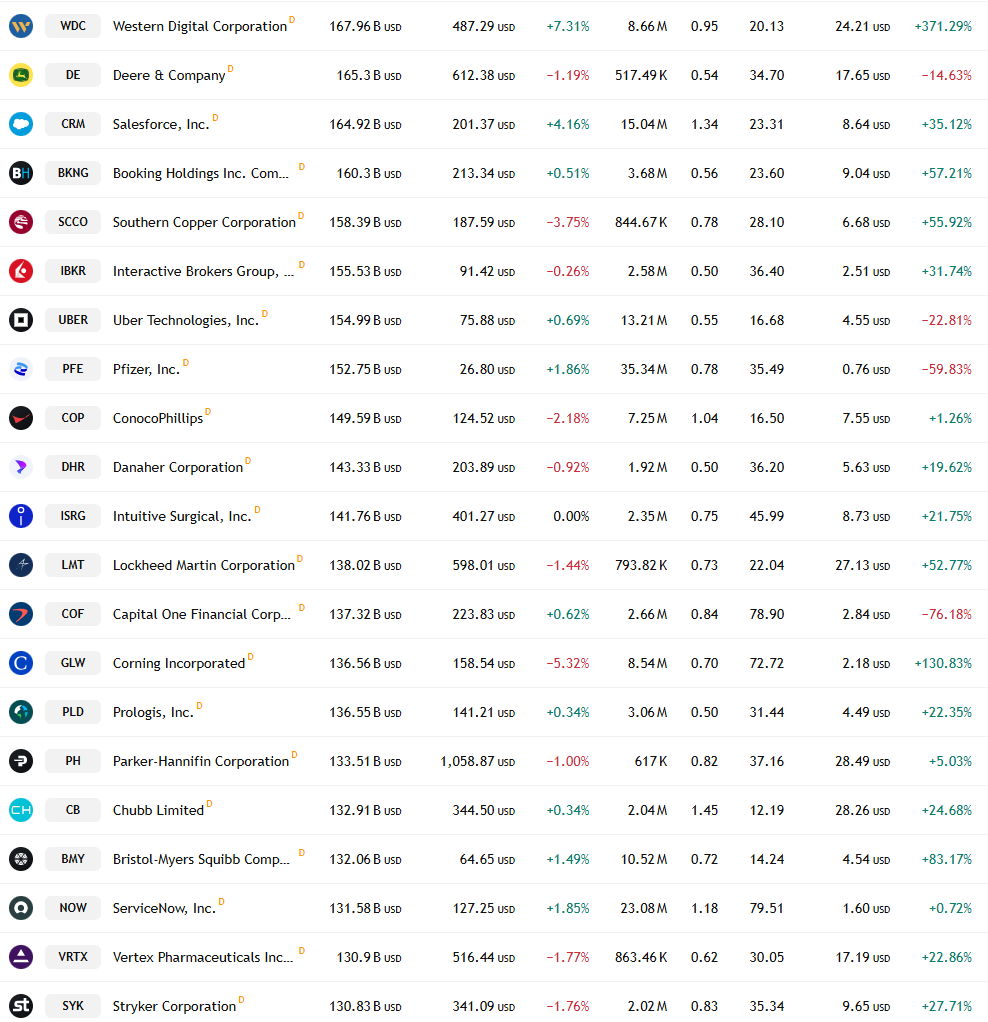Open the LMT ticker symbol
The height and width of the screenshot is (1022, 988).
[x=73, y=564]
